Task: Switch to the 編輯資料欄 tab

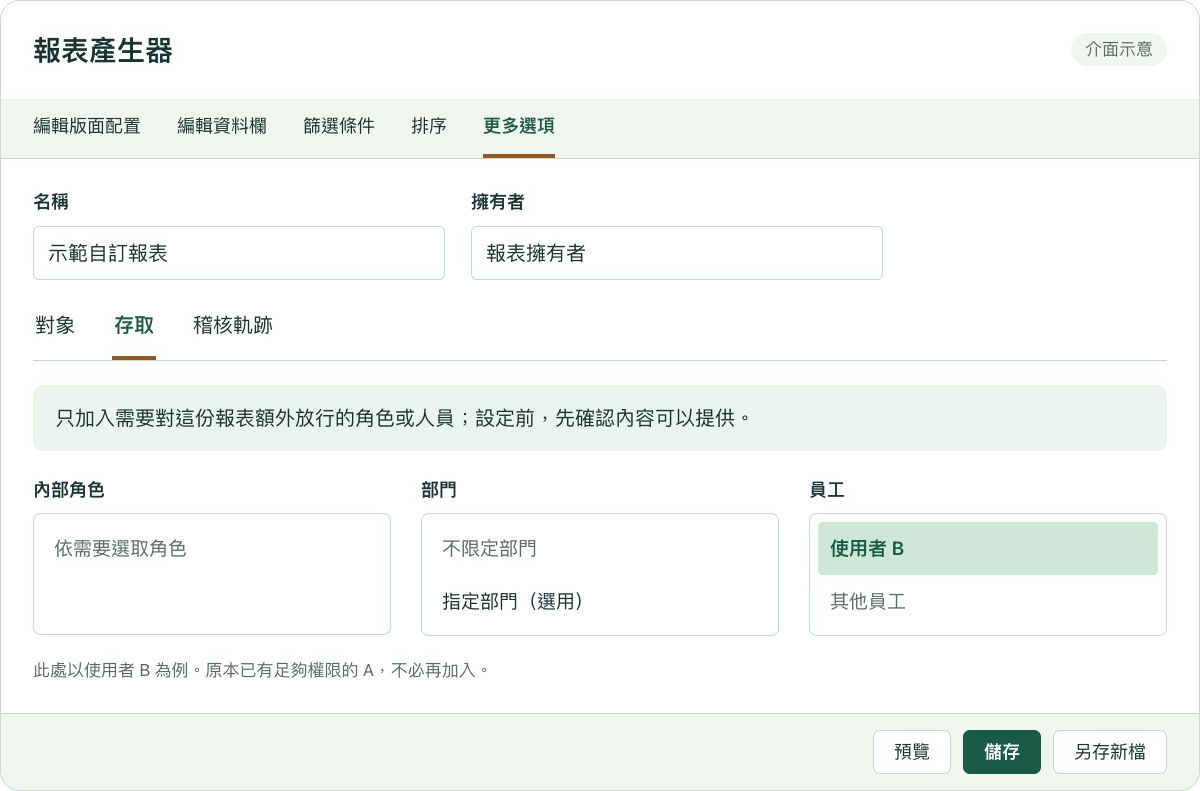Action: pyautogui.click(x=222, y=127)
